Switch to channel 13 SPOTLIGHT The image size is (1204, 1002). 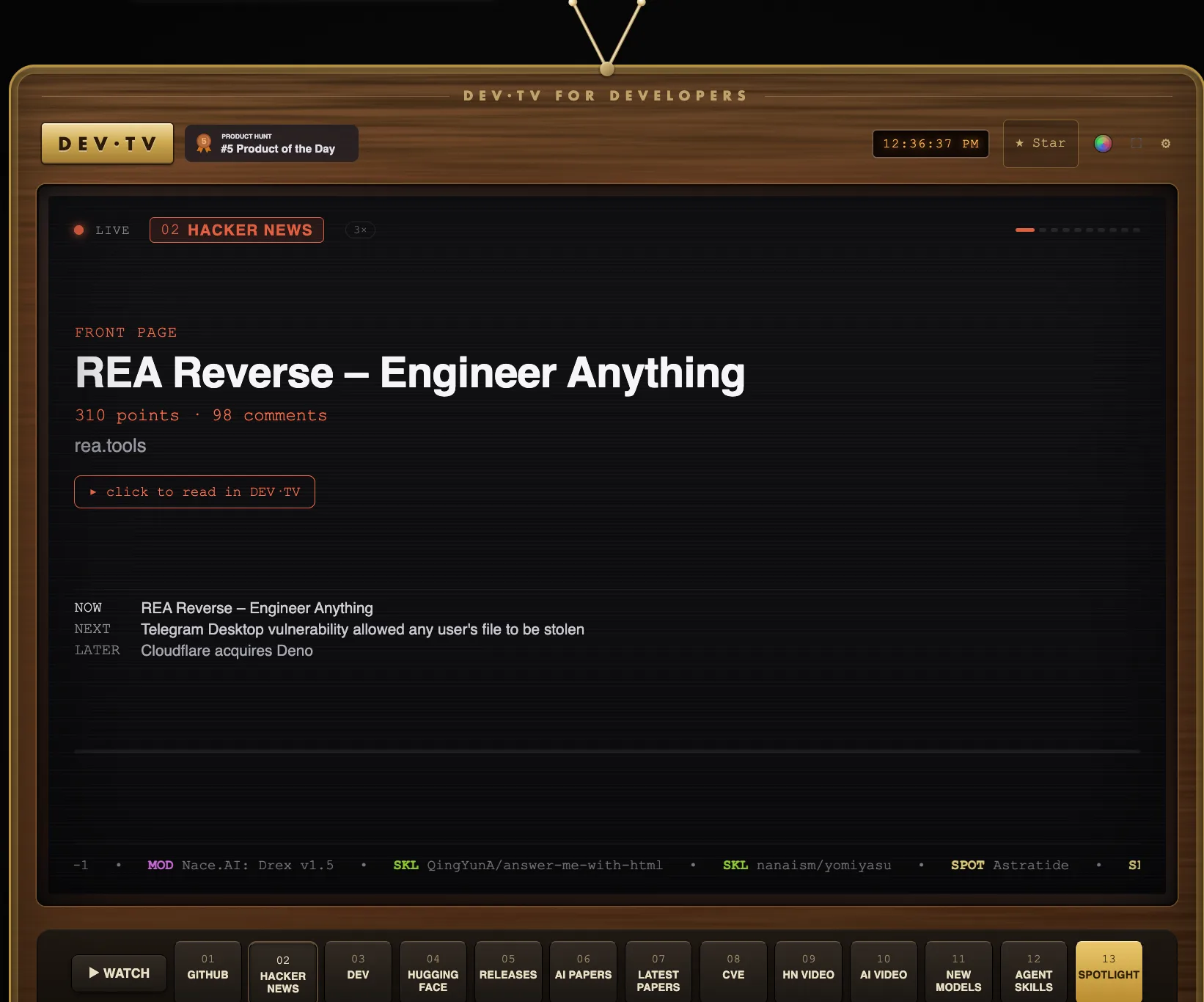pyautogui.click(x=1109, y=971)
